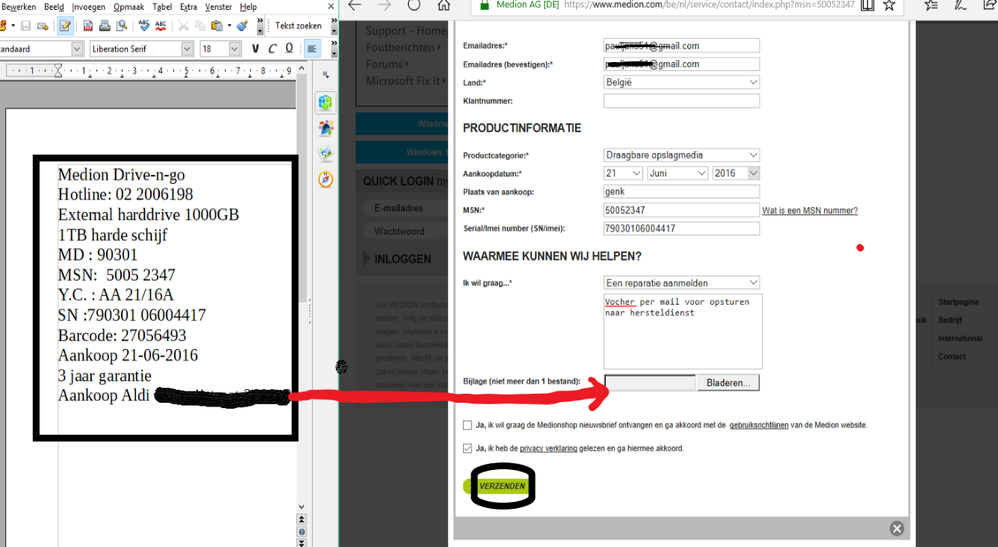Open the sidebar Gallery icon
The height and width of the screenshot is (547, 998).
click(x=326, y=153)
